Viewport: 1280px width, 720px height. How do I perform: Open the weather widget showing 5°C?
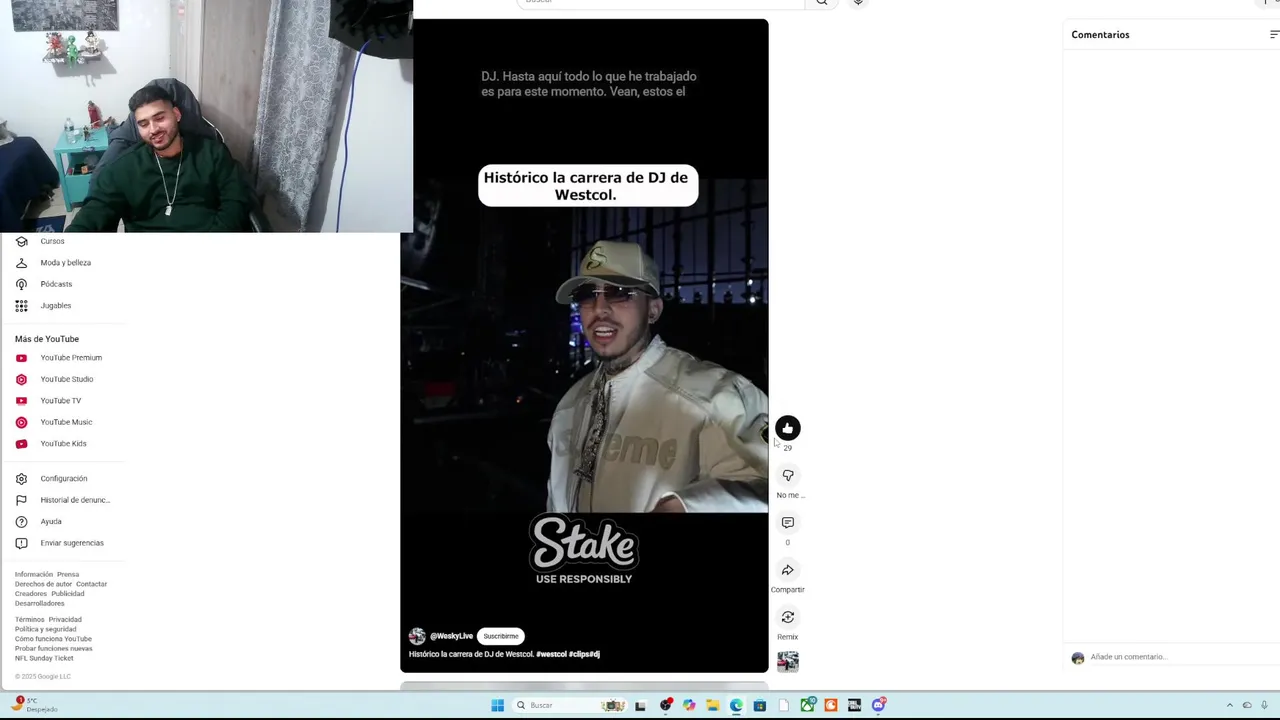(x=33, y=705)
